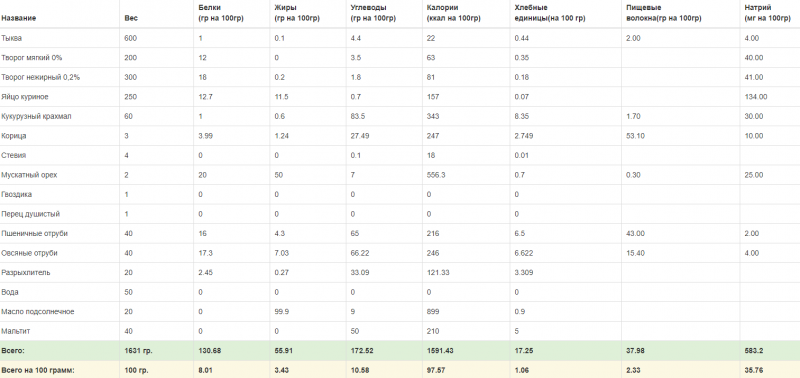Click the Пищевые волокна column header
This screenshot has width=800, height=378.
pyautogui.click(x=664, y=13)
